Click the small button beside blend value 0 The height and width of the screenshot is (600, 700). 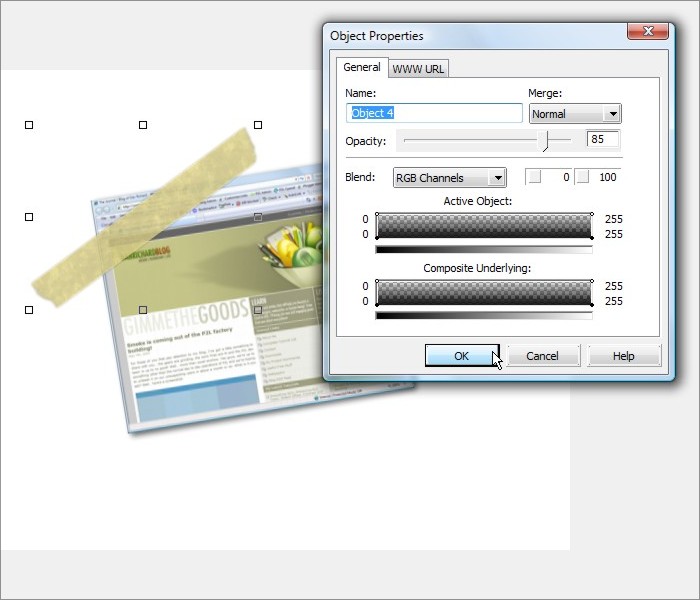click(x=534, y=177)
